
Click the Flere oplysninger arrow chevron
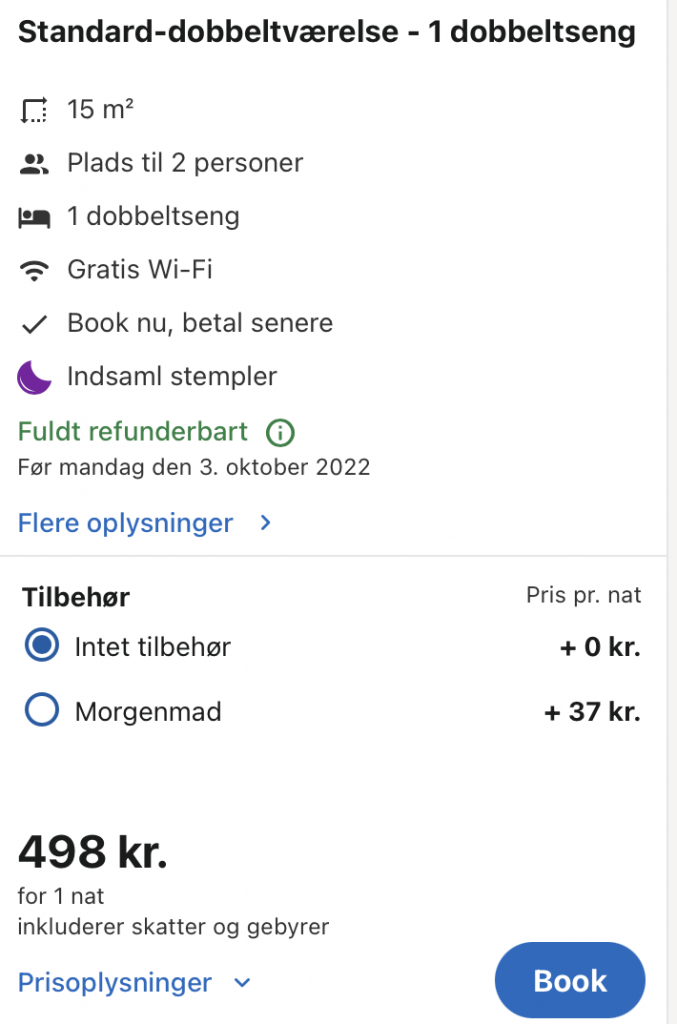(265, 522)
